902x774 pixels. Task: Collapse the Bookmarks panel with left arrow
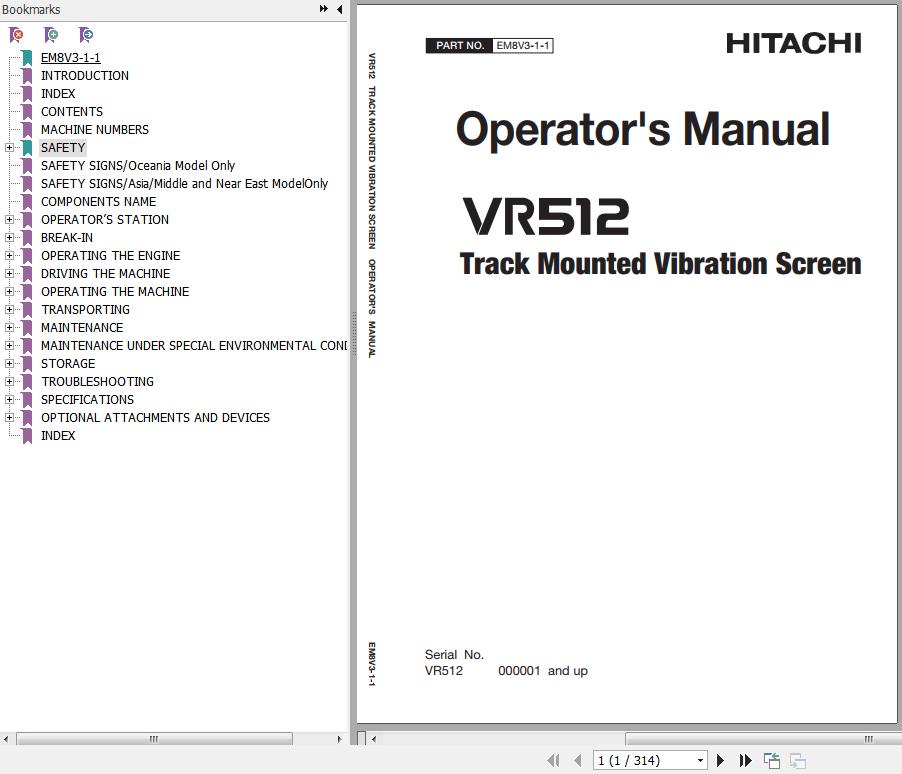(x=339, y=9)
